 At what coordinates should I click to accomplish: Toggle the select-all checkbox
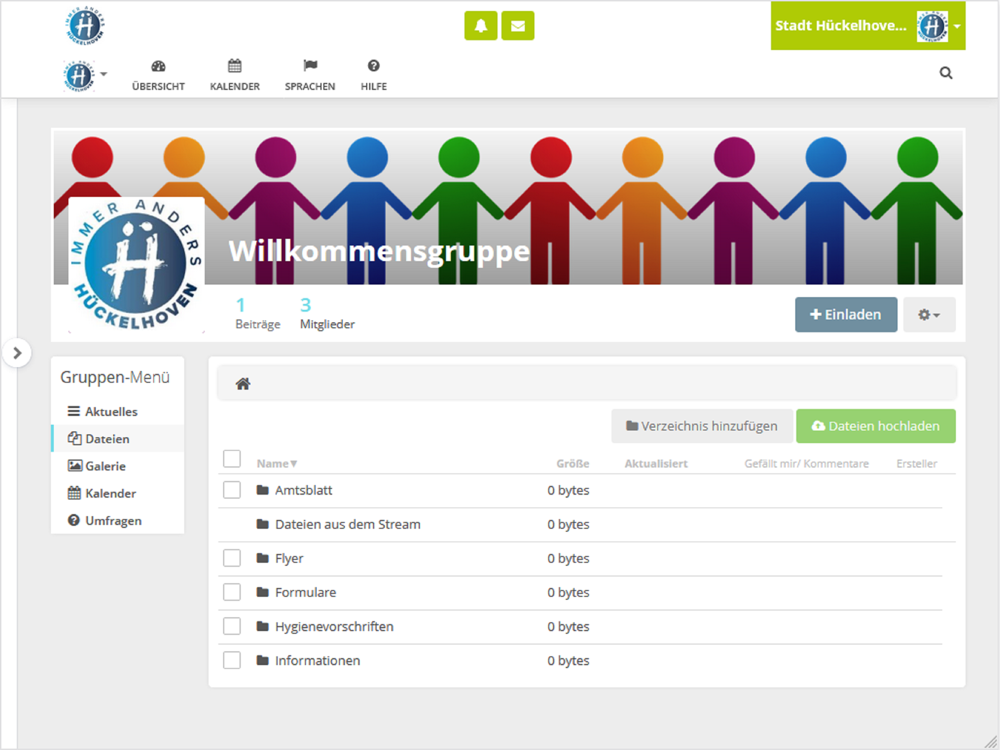[232, 459]
